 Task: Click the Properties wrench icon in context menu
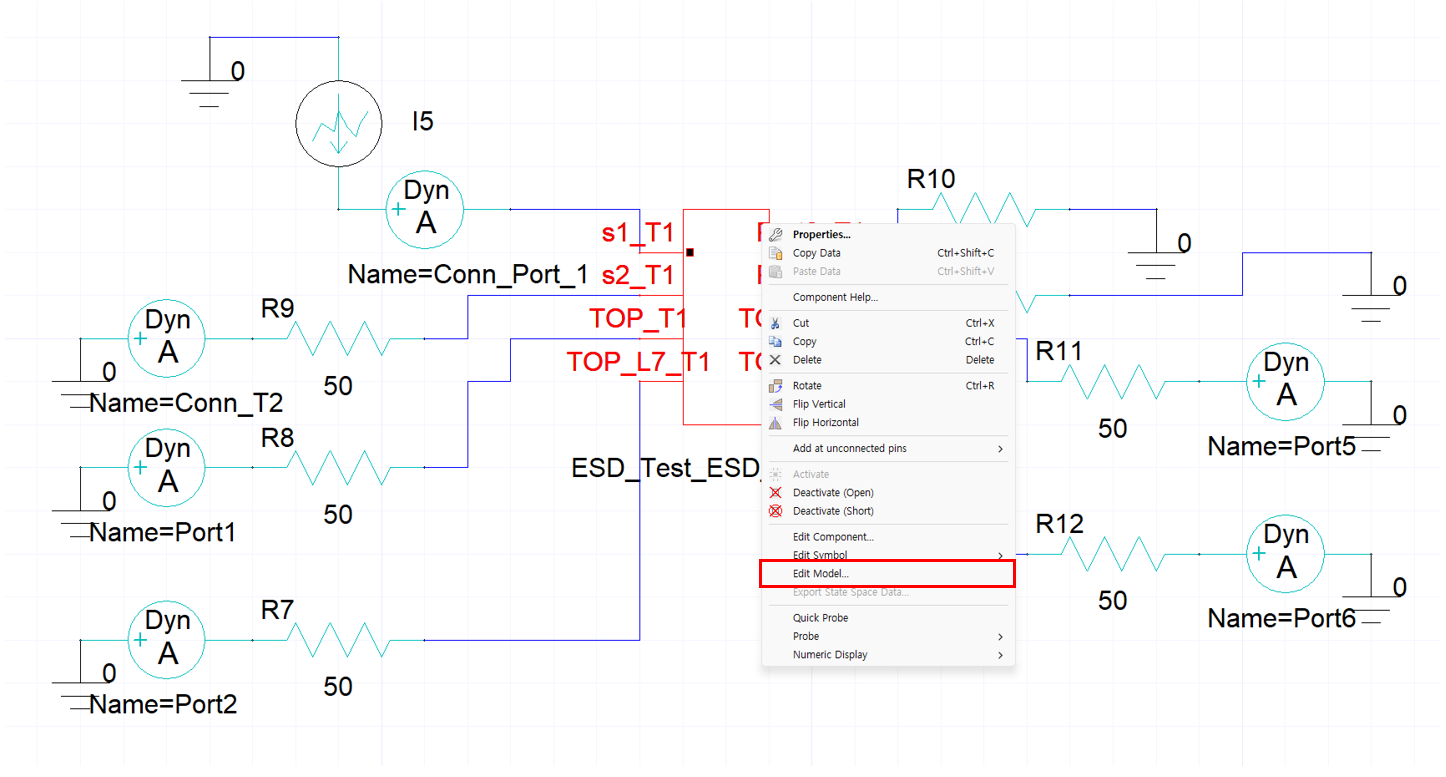click(x=775, y=235)
